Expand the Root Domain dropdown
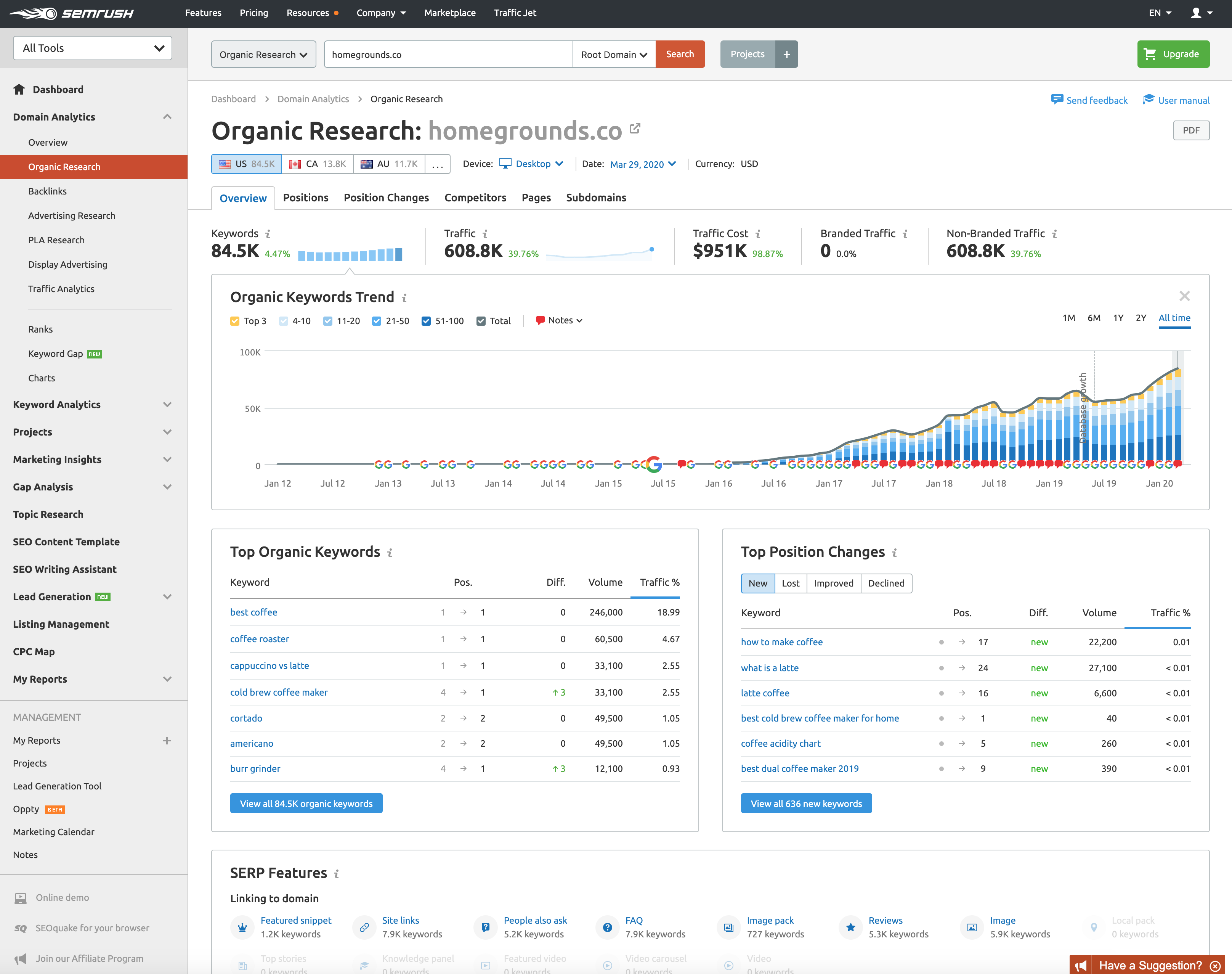 pyautogui.click(x=614, y=54)
